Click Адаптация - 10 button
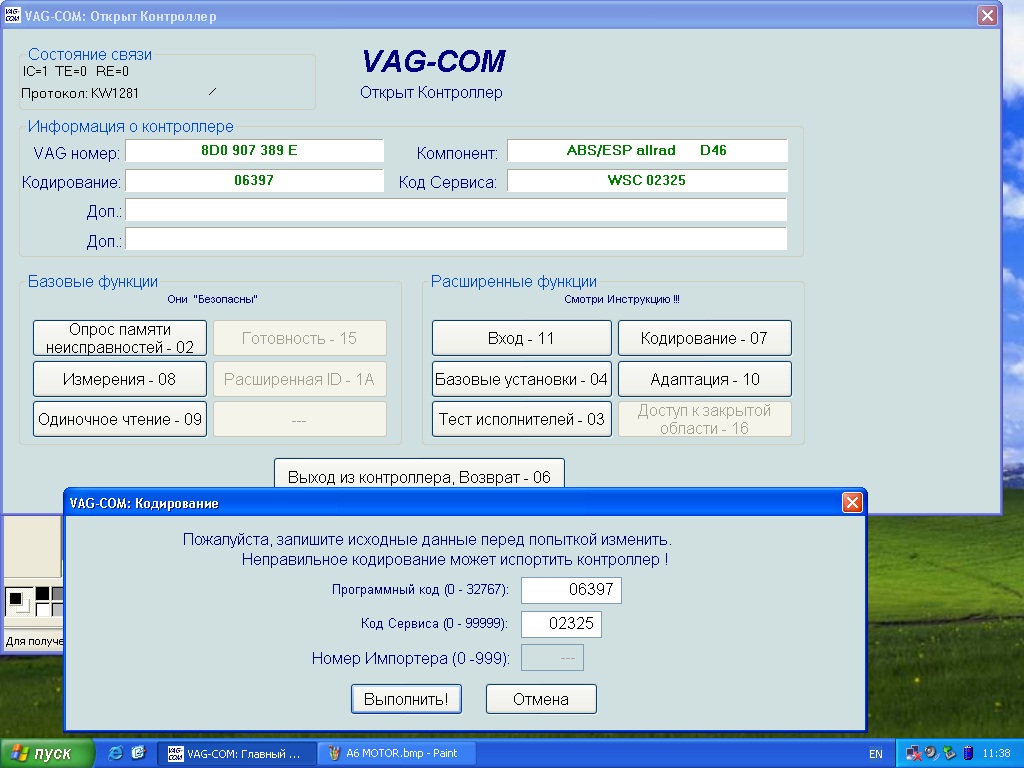 click(704, 379)
